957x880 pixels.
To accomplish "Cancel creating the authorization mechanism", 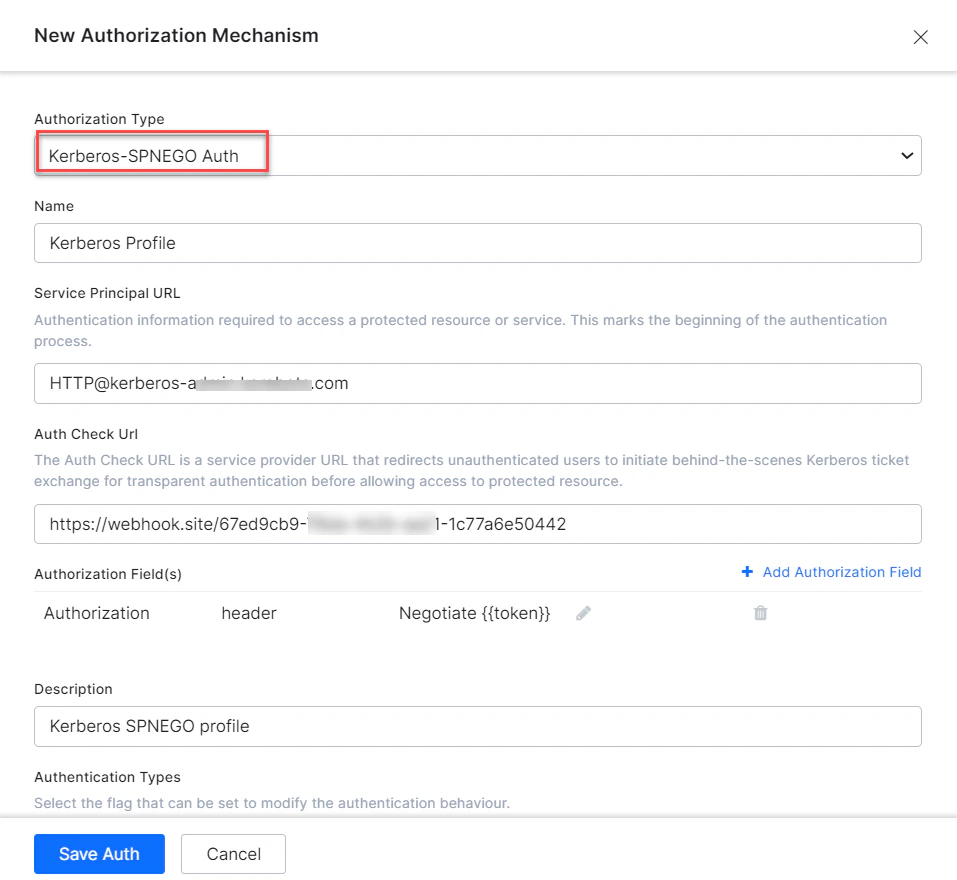I will (233, 854).
